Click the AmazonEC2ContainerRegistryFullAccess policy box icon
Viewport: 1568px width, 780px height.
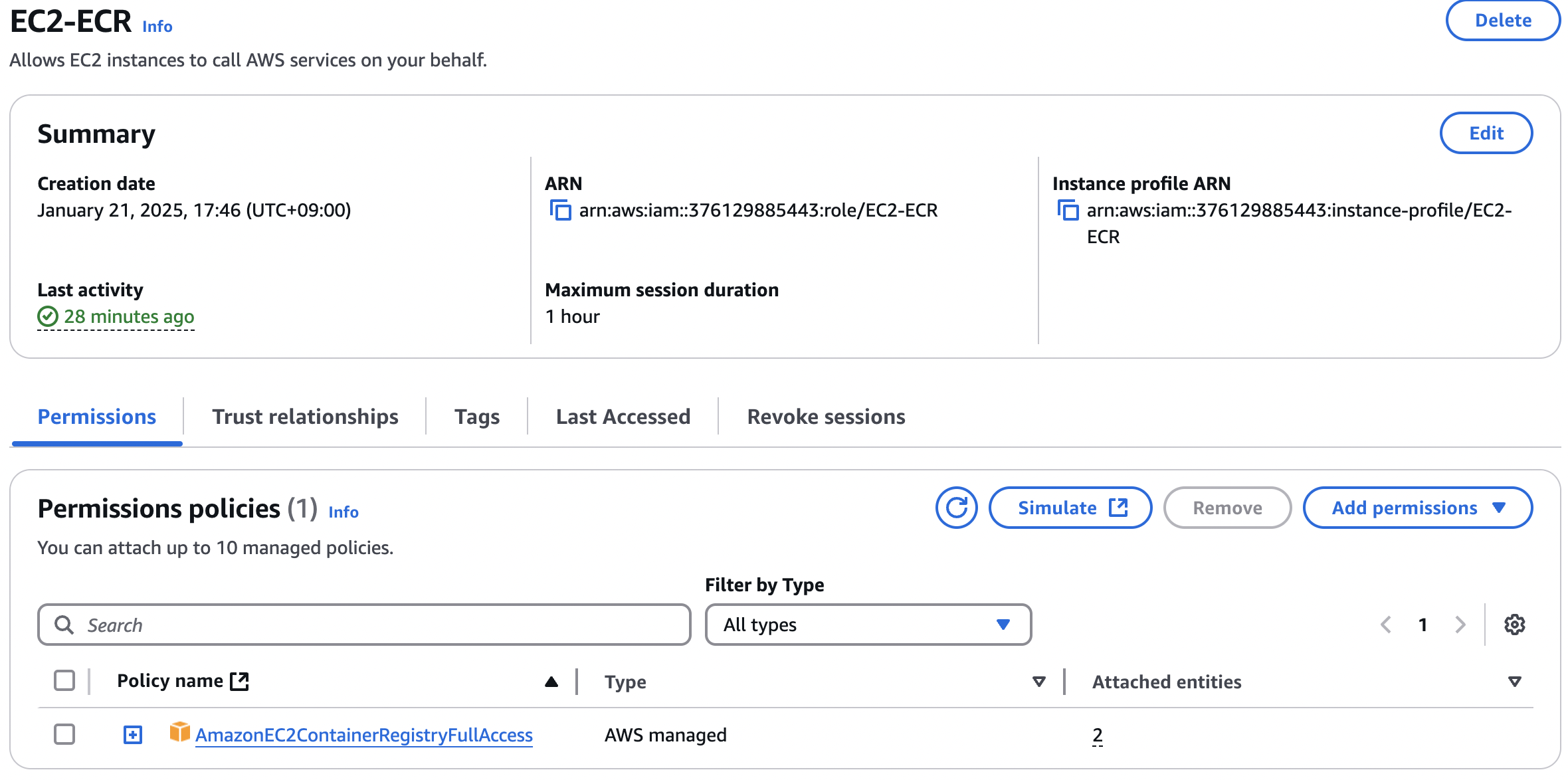coord(179,732)
